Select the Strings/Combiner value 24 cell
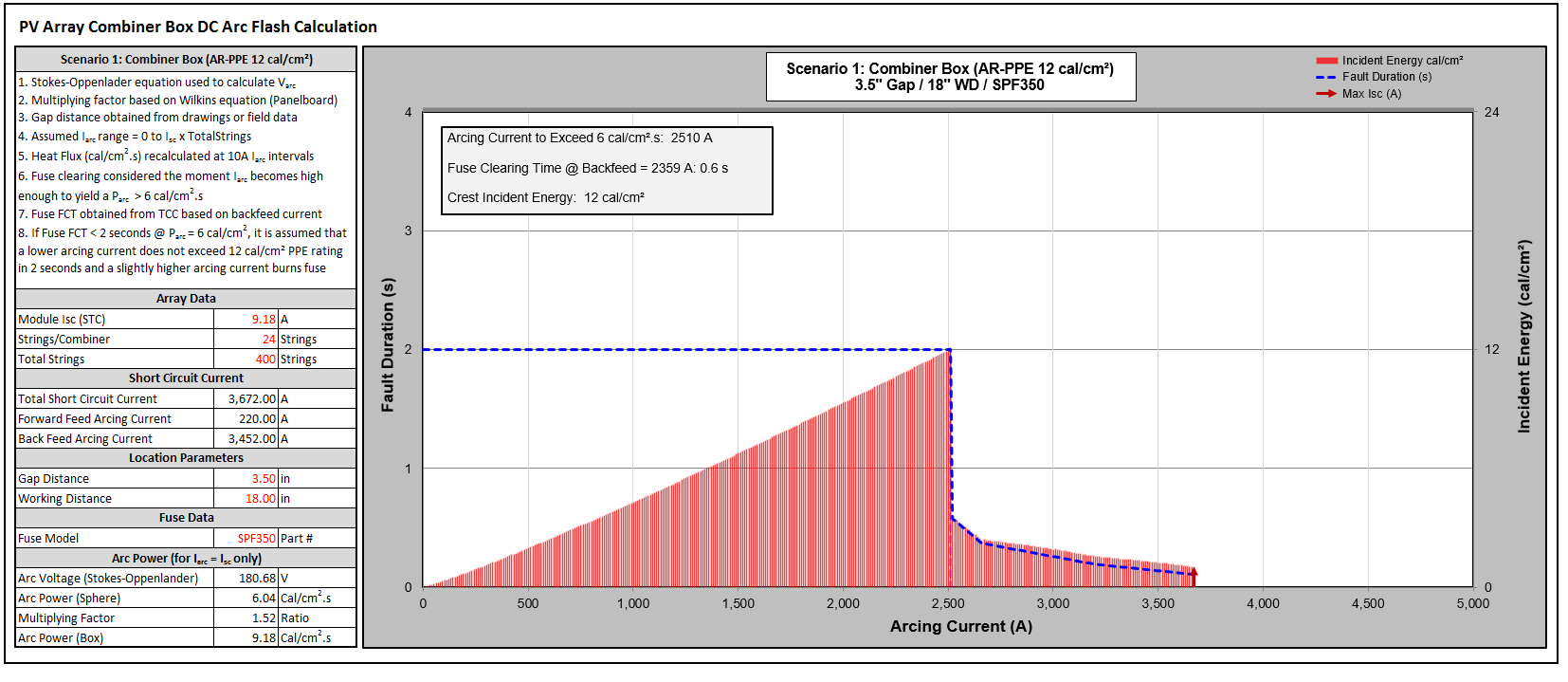This screenshot has height=682, width=1568. [x=246, y=340]
